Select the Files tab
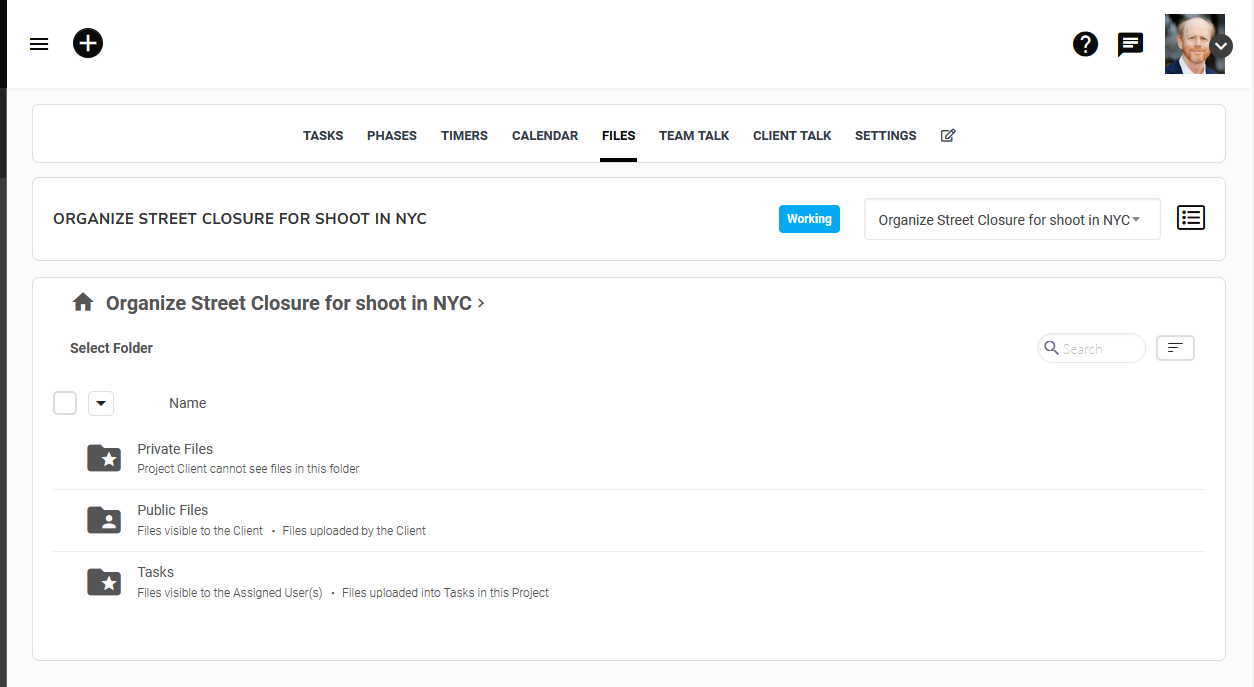The height and width of the screenshot is (687, 1254). point(618,135)
